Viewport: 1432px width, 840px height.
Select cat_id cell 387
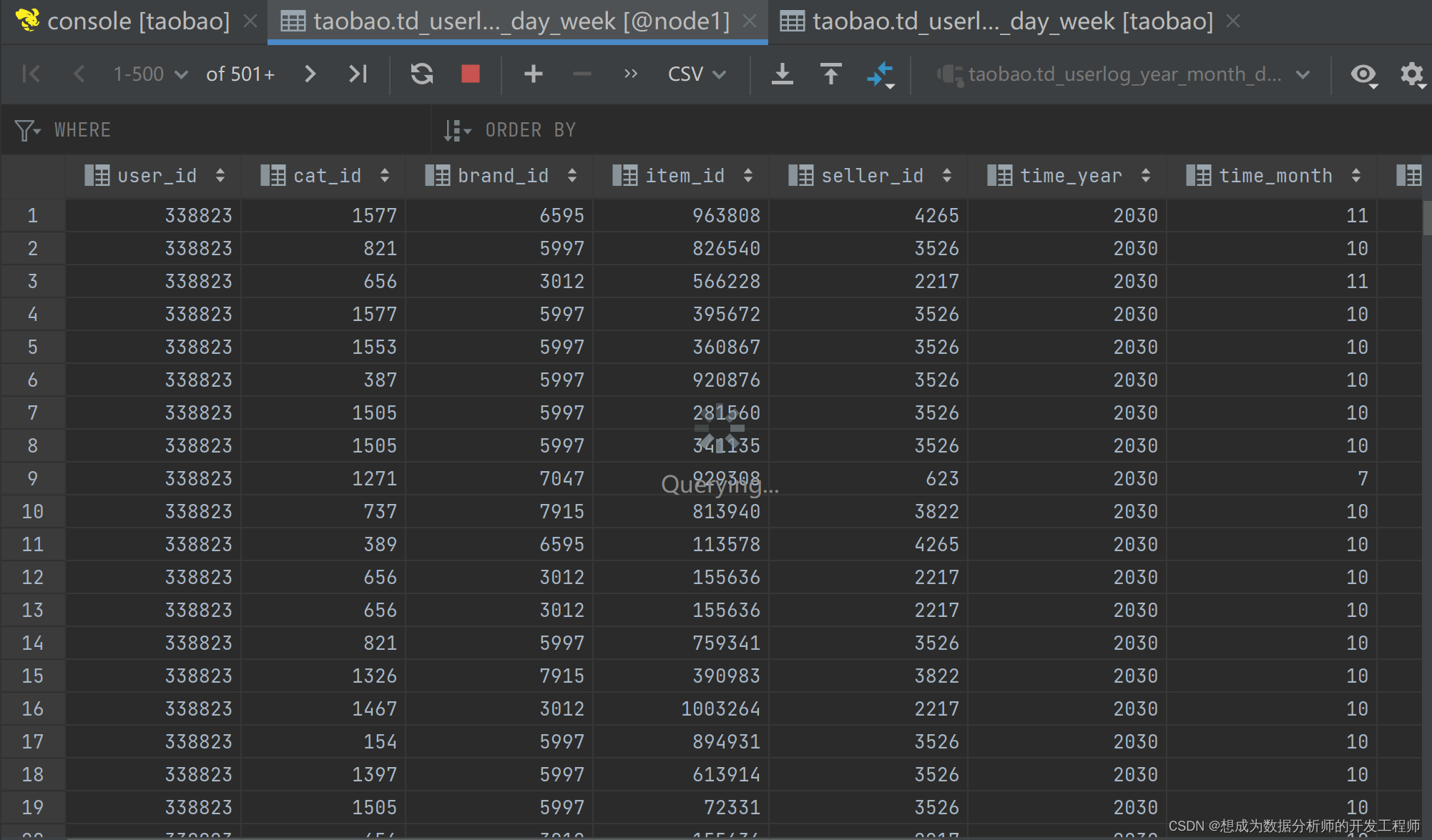tap(324, 380)
